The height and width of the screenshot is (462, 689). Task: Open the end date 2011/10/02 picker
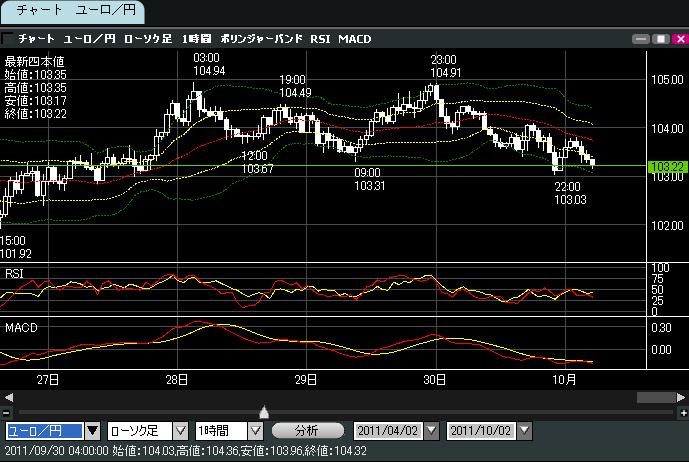pos(523,431)
